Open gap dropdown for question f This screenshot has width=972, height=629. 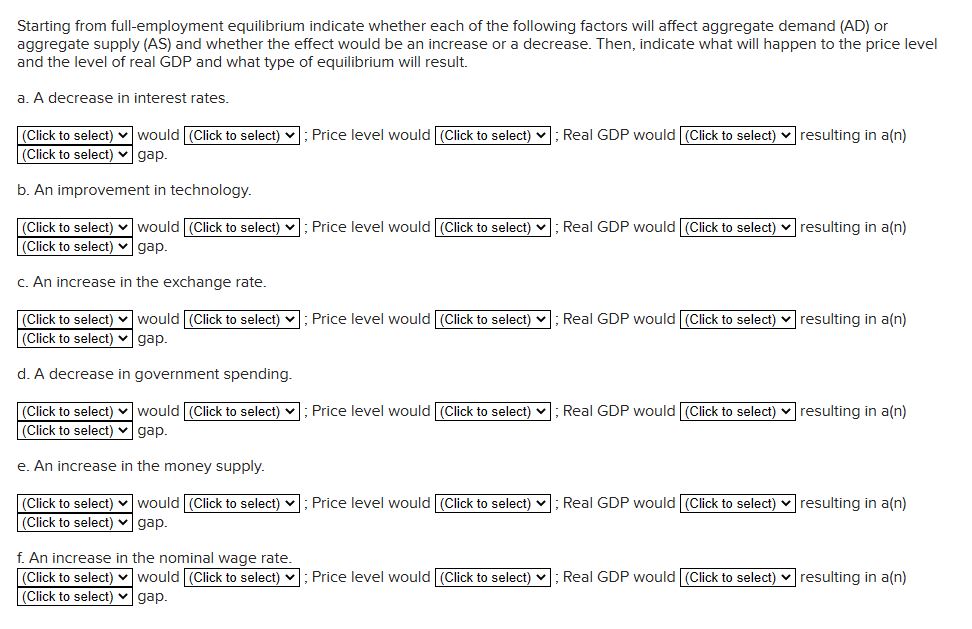(x=74, y=596)
